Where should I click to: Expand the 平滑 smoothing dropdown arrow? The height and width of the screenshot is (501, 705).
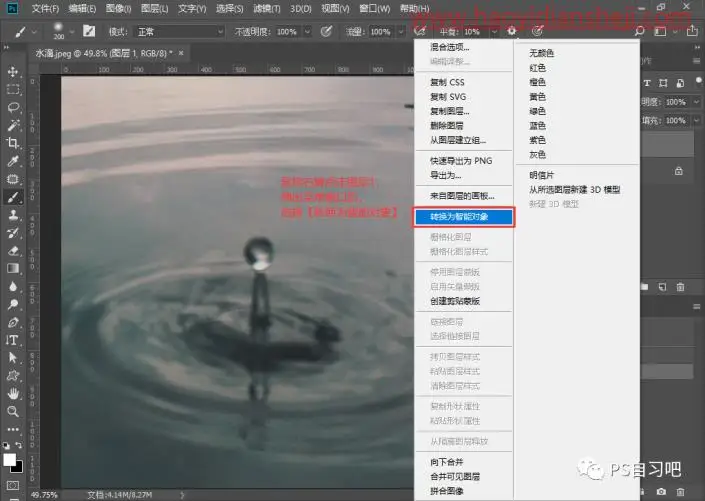coord(494,31)
